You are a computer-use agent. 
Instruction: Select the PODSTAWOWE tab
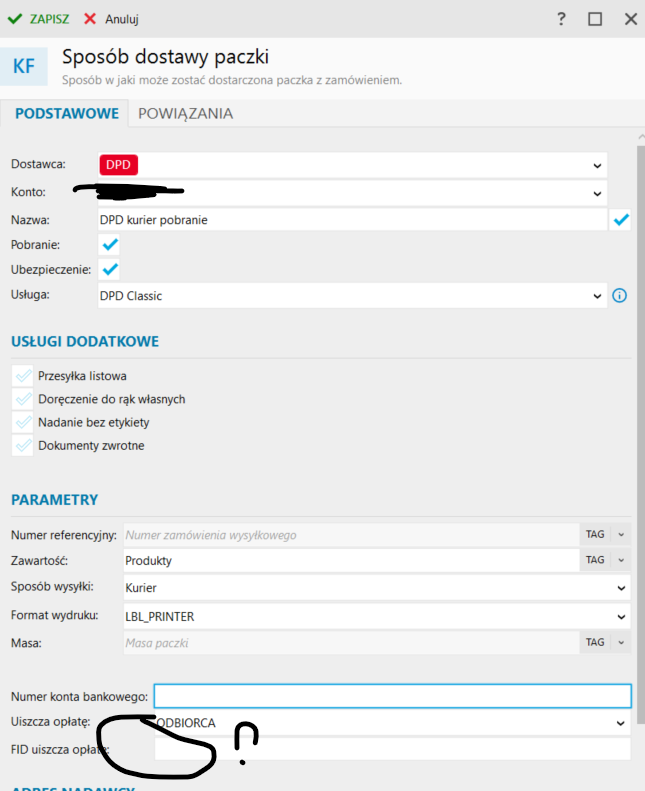tap(66, 113)
